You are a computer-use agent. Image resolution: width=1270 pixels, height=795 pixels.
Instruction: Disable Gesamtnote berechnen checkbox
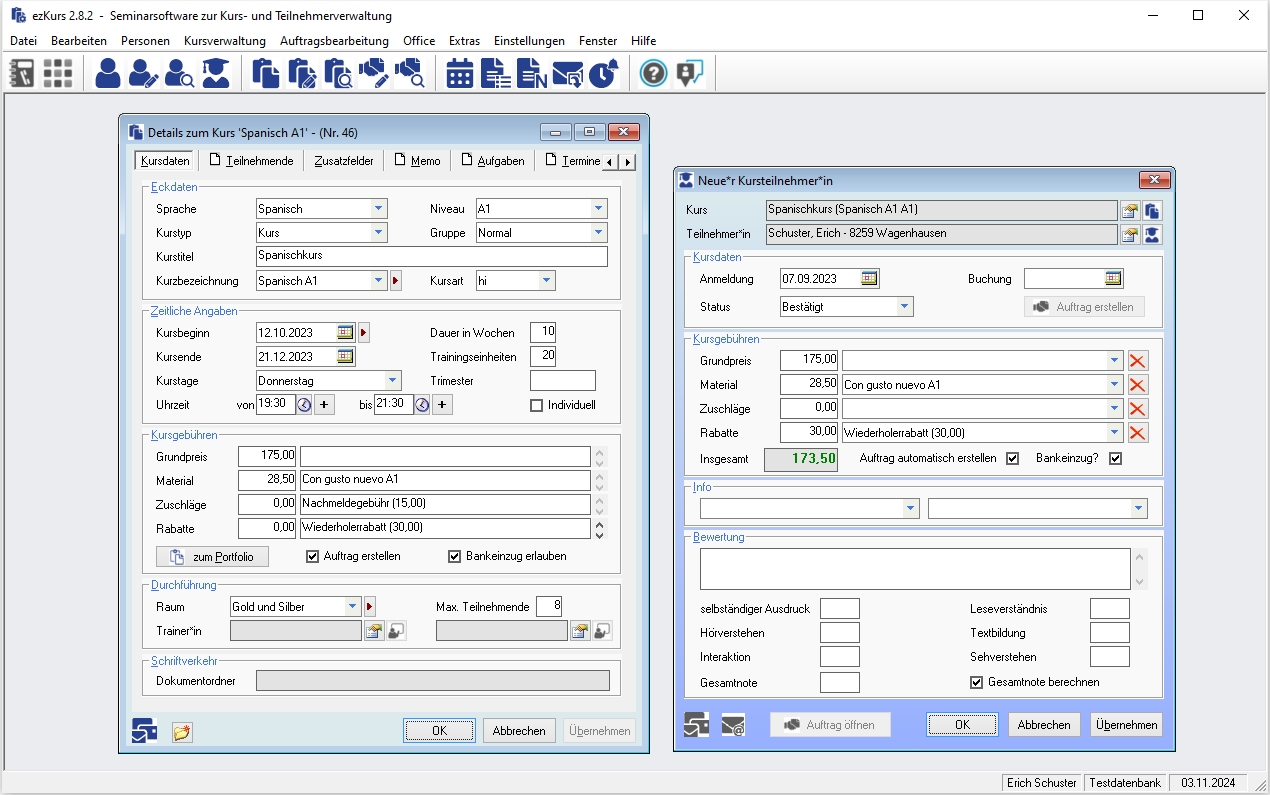pos(976,682)
